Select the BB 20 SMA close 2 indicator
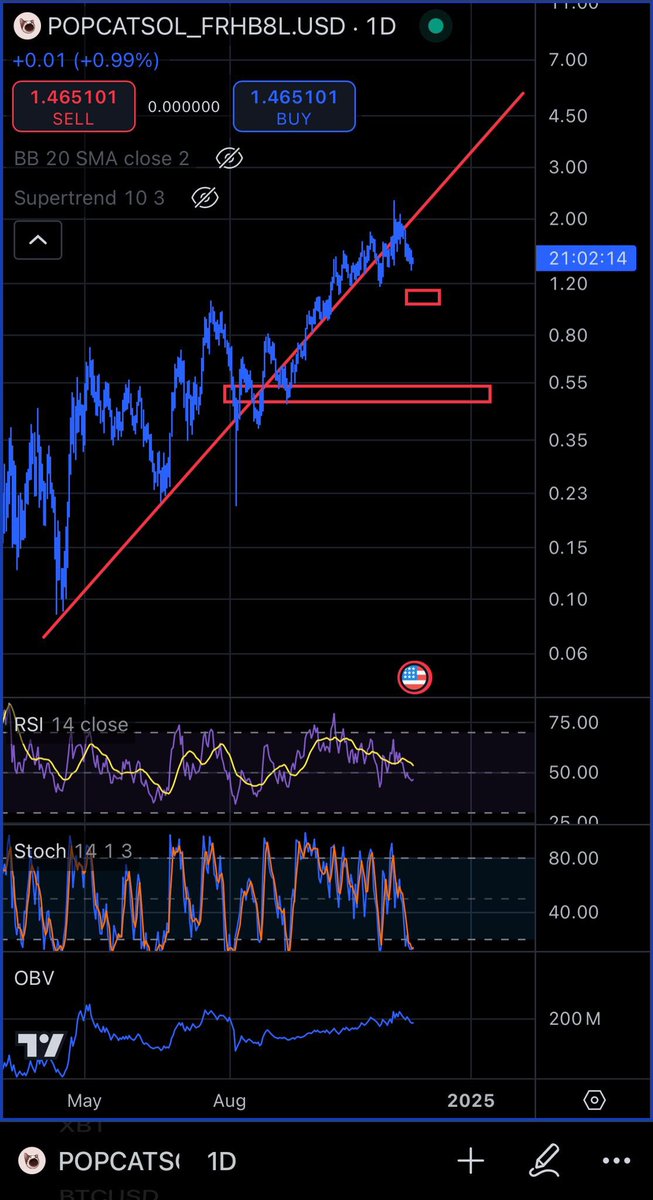Screen dimensions: 653x1200 pos(102,158)
